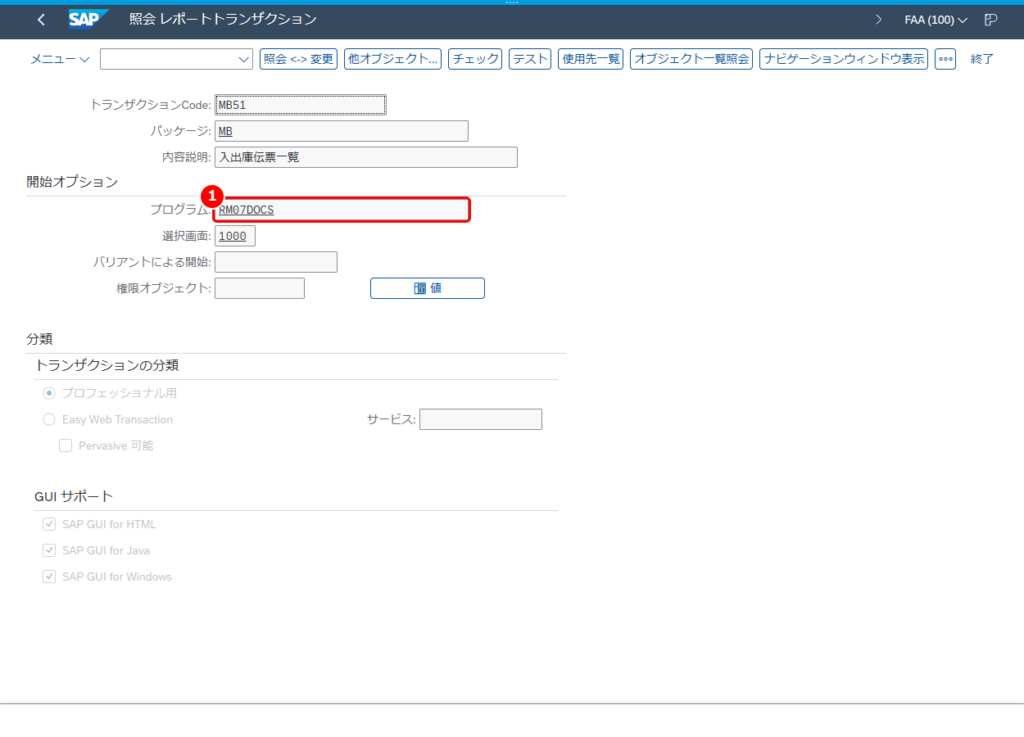Click the テスト toolbar button
Image resolution: width=1024 pixels, height=737 pixels.
530,59
